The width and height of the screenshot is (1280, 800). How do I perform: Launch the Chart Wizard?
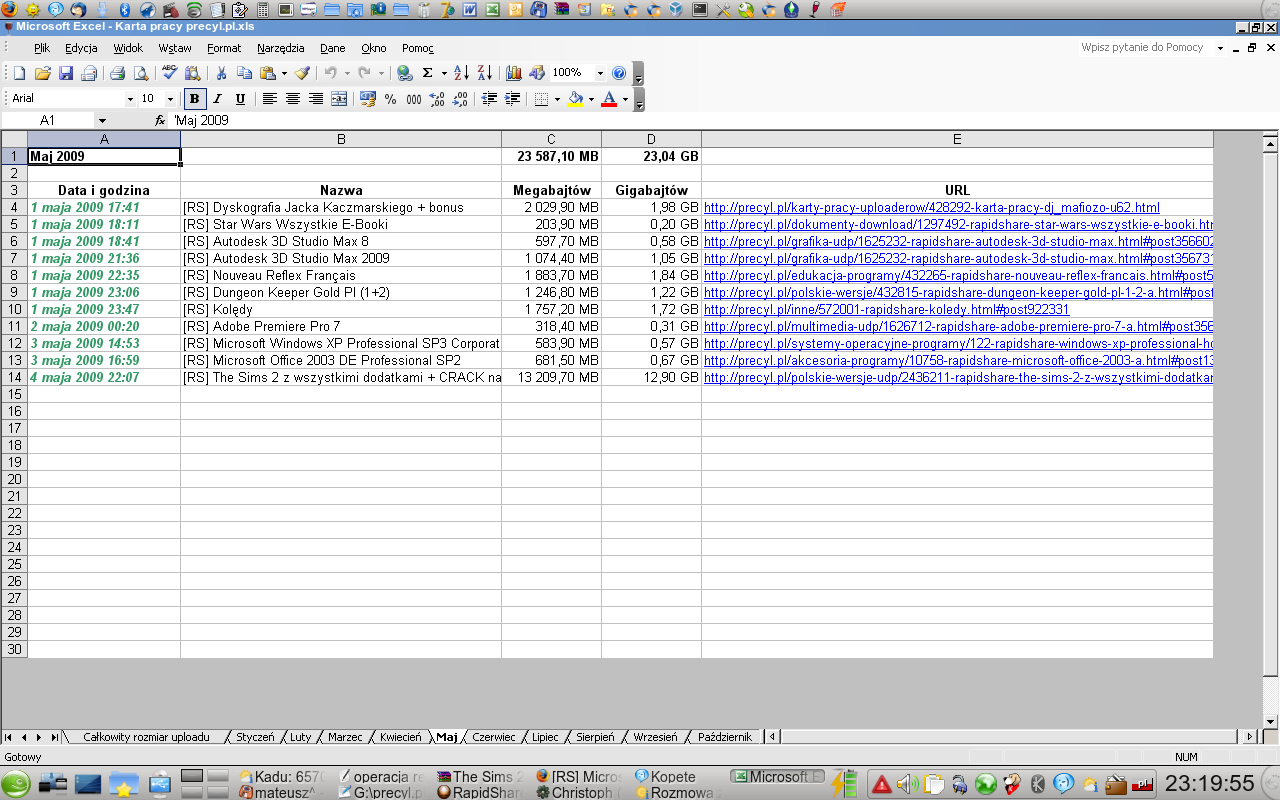click(x=514, y=73)
